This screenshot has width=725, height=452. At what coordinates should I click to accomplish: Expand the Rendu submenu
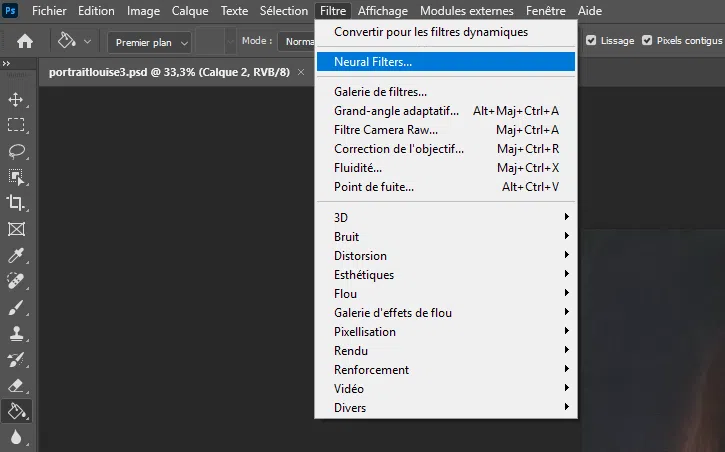446,350
